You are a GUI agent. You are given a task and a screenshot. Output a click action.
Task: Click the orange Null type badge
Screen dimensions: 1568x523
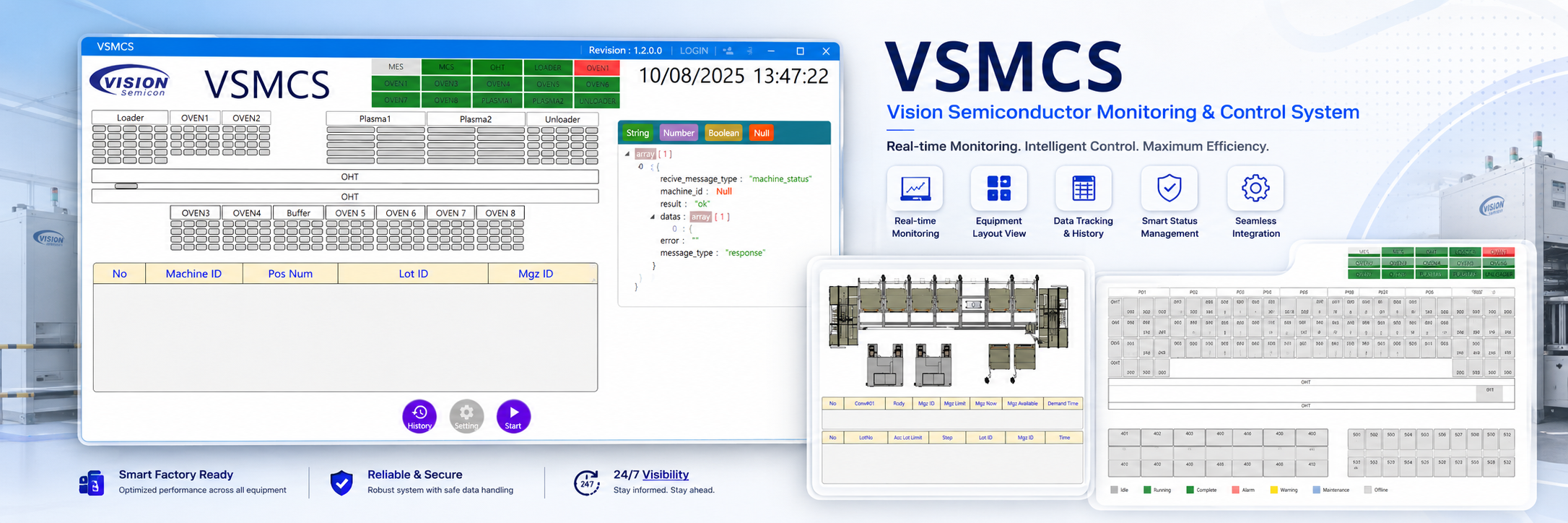coord(762,133)
